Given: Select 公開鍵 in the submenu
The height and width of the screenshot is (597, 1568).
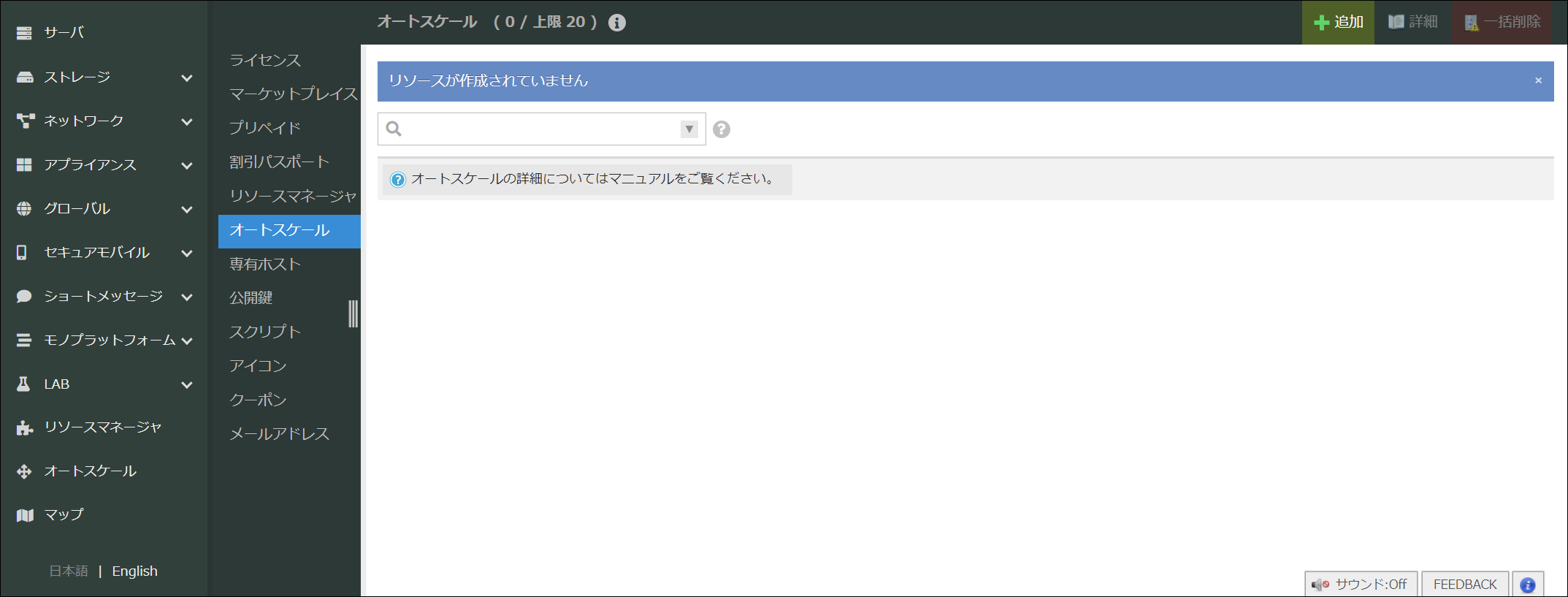Looking at the screenshot, I should pos(251,298).
